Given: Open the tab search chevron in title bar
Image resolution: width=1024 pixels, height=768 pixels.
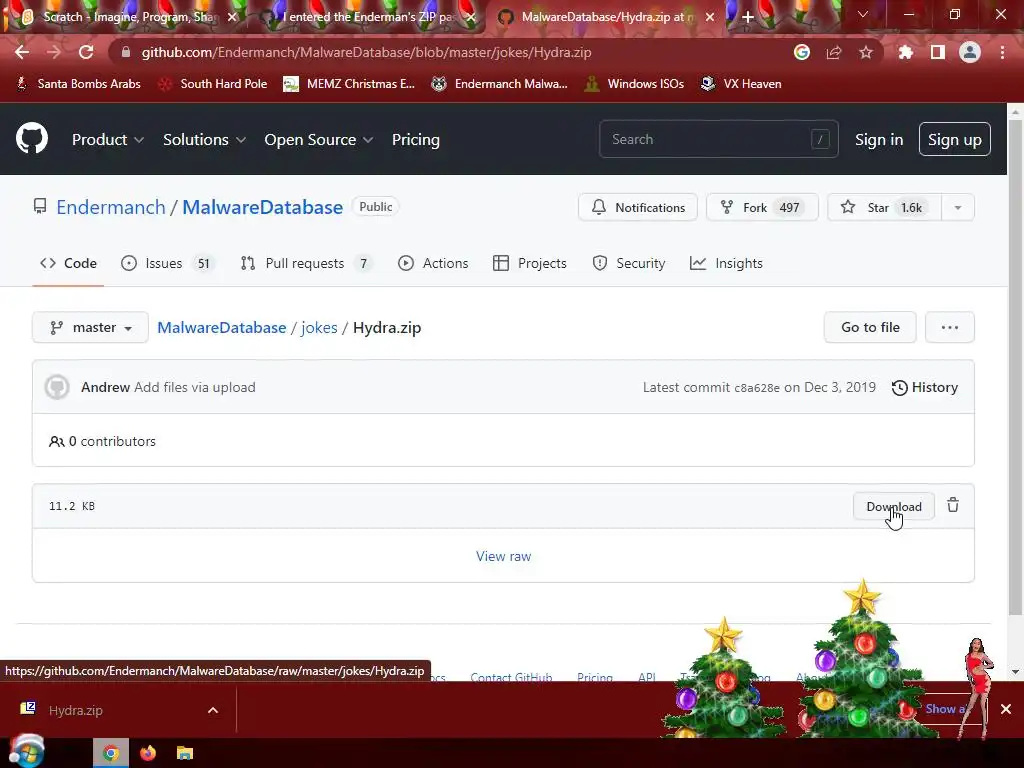Looking at the screenshot, I should coord(863,14).
